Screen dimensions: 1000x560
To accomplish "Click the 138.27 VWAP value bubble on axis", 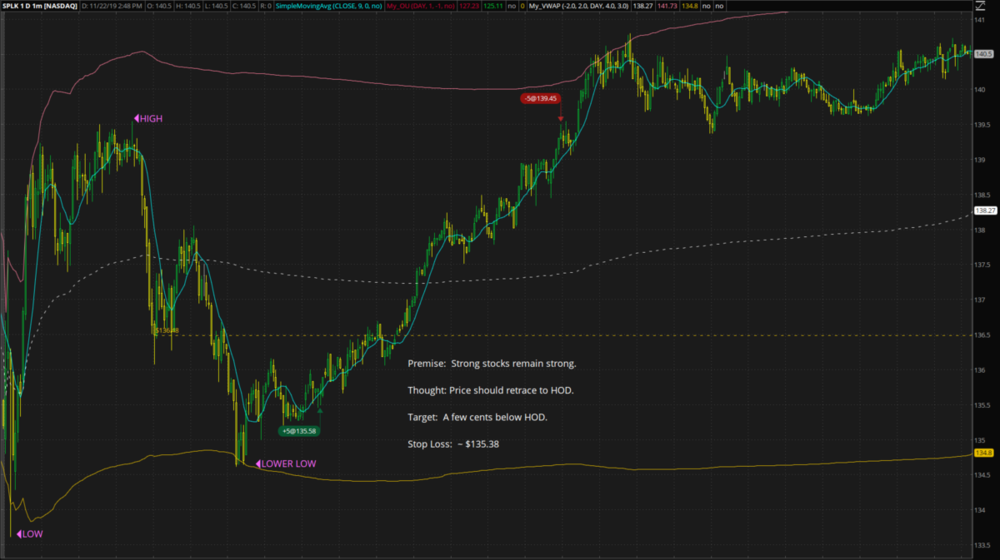I will click(985, 211).
